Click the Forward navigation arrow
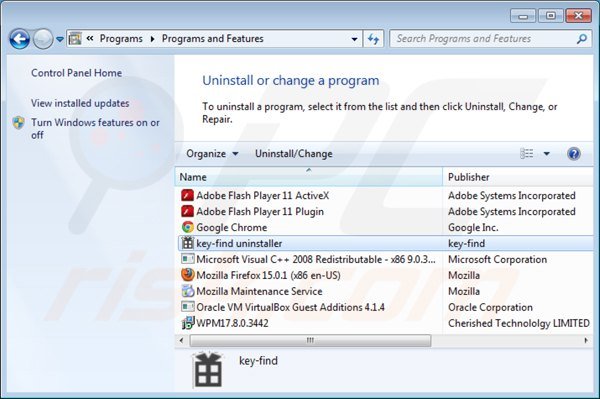The image size is (600, 399). [42, 39]
